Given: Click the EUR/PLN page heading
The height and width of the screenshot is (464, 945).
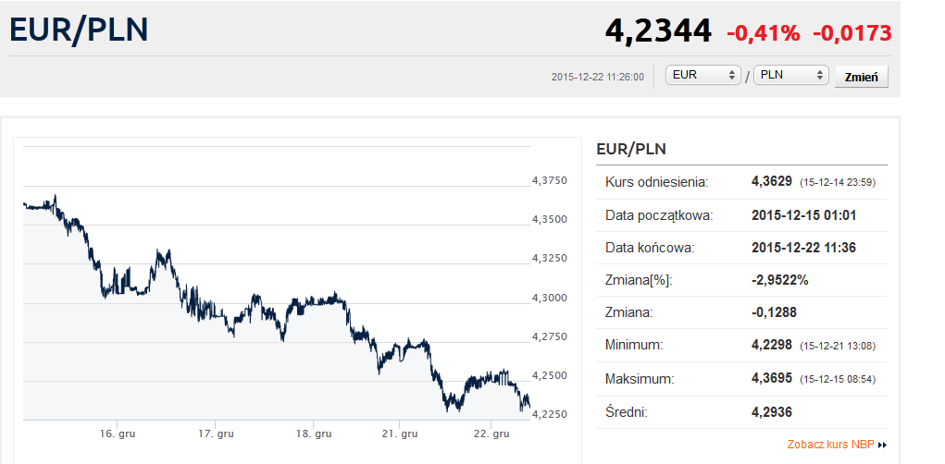Looking at the screenshot, I should click(79, 30).
